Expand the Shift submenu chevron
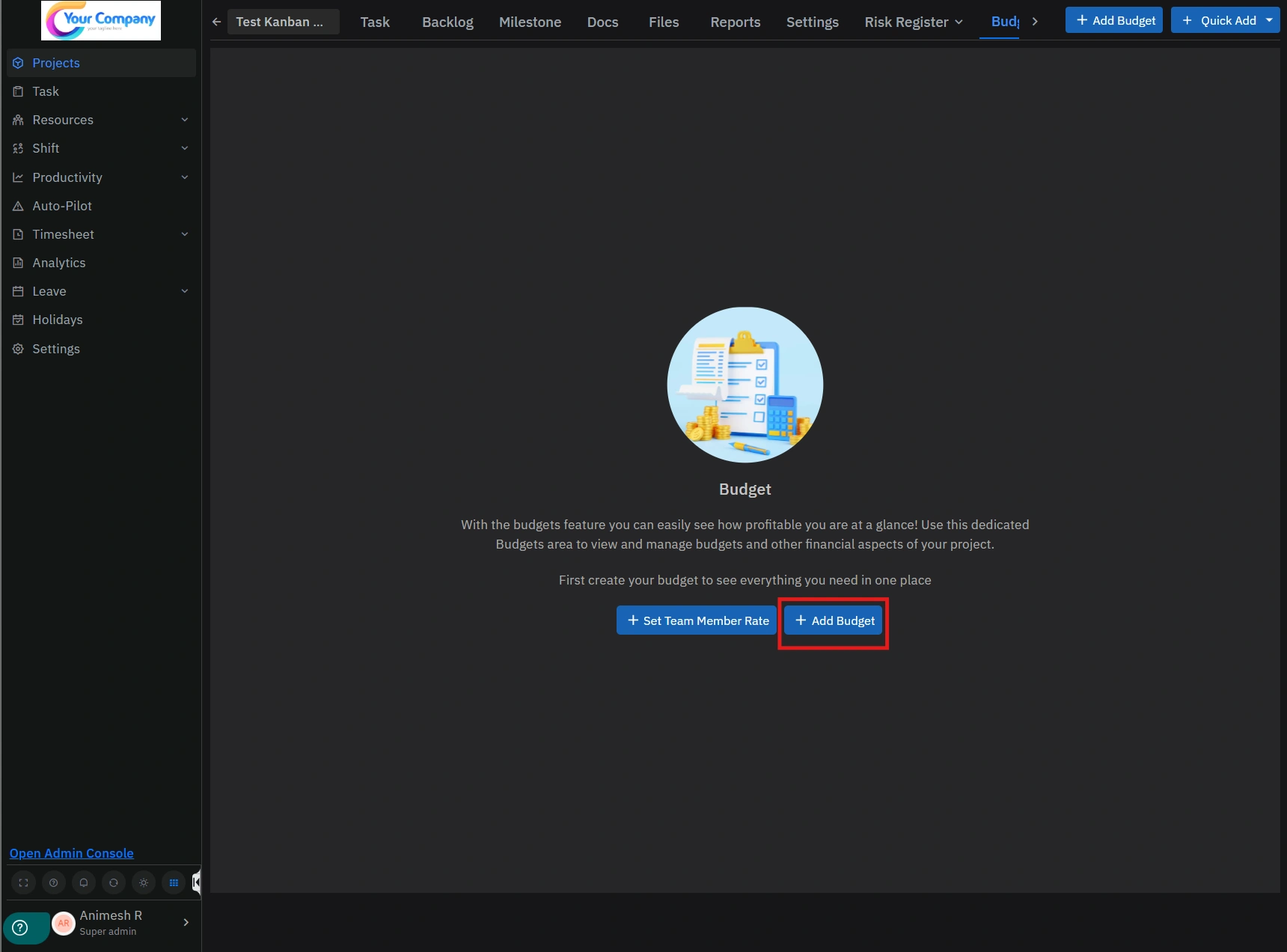Viewport: 1287px width, 952px height. click(x=185, y=148)
